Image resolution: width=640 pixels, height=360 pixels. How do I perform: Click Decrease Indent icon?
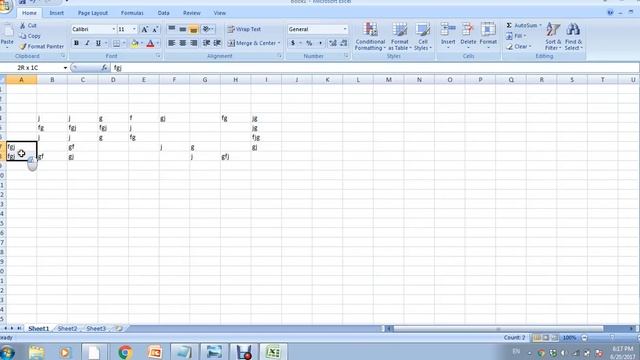(x=207, y=43)
